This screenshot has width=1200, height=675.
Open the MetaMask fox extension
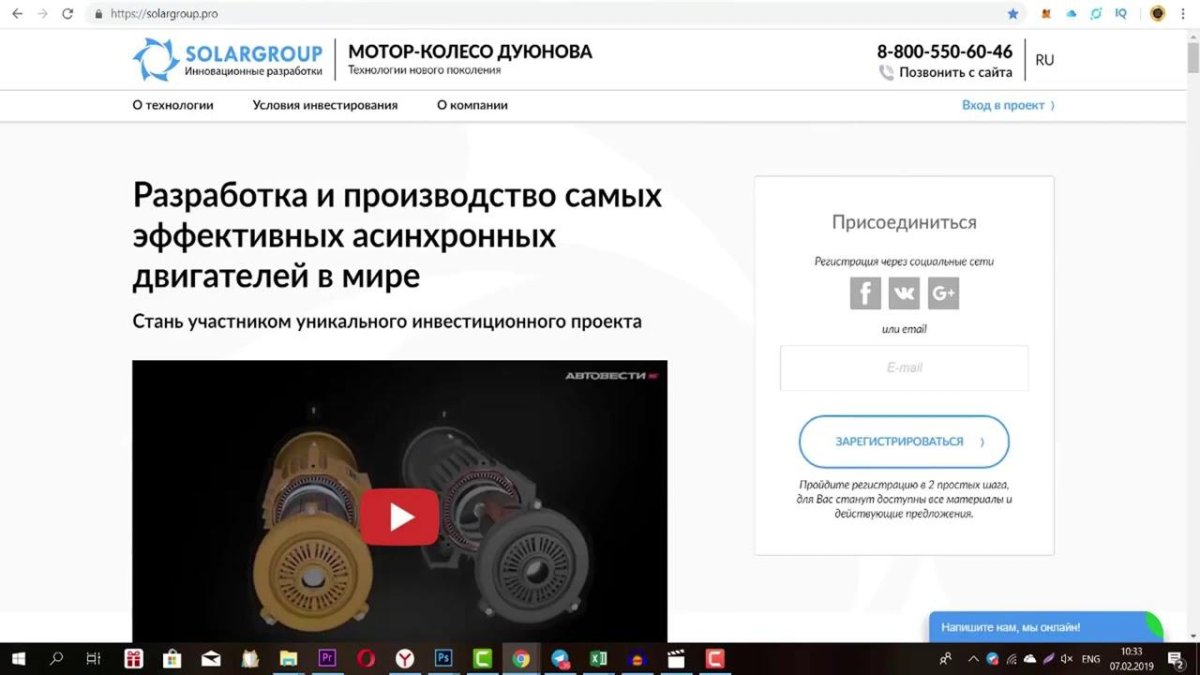pyautogui.click(x=1047, y=14)
